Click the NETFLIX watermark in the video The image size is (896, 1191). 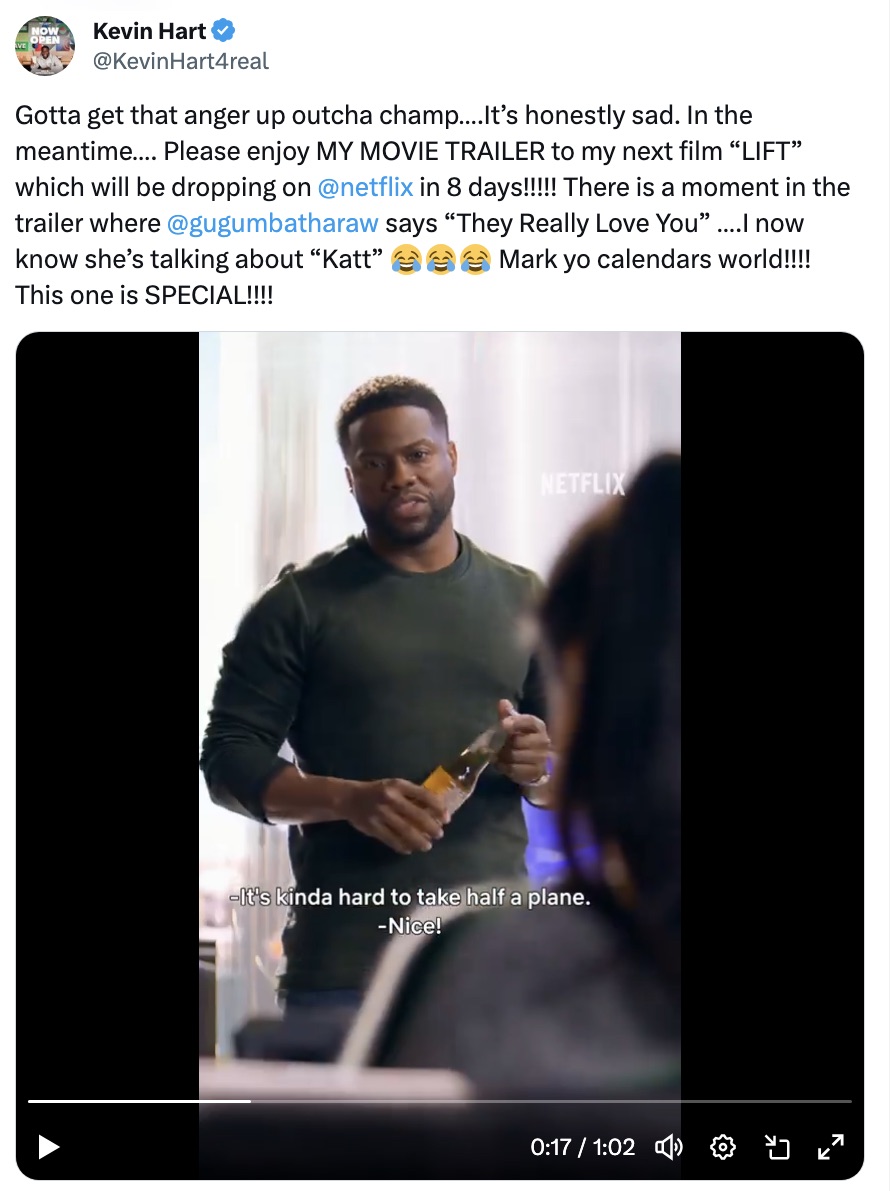point(582,486)
